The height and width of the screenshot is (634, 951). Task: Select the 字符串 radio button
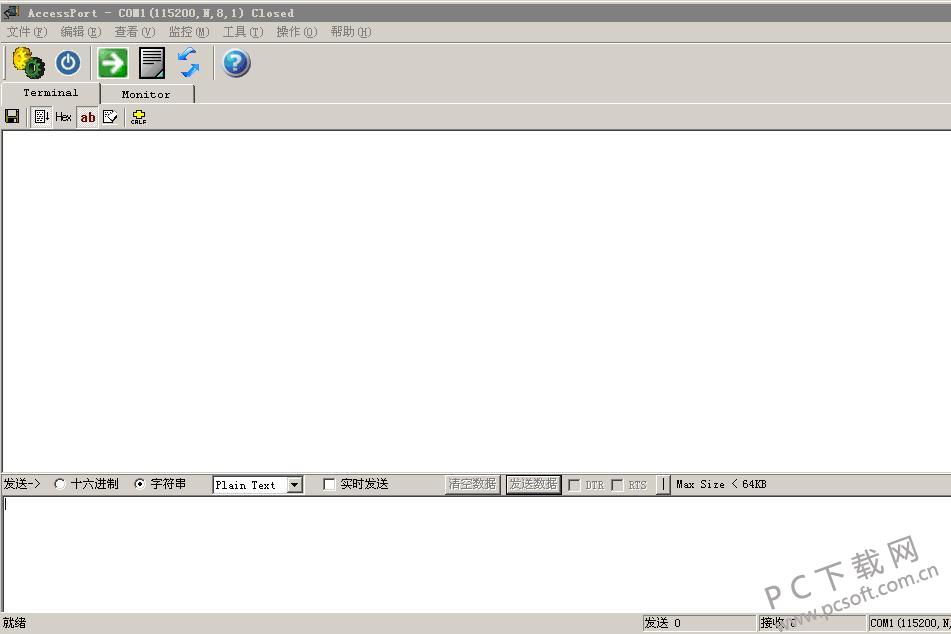click(x=139, y=484)
